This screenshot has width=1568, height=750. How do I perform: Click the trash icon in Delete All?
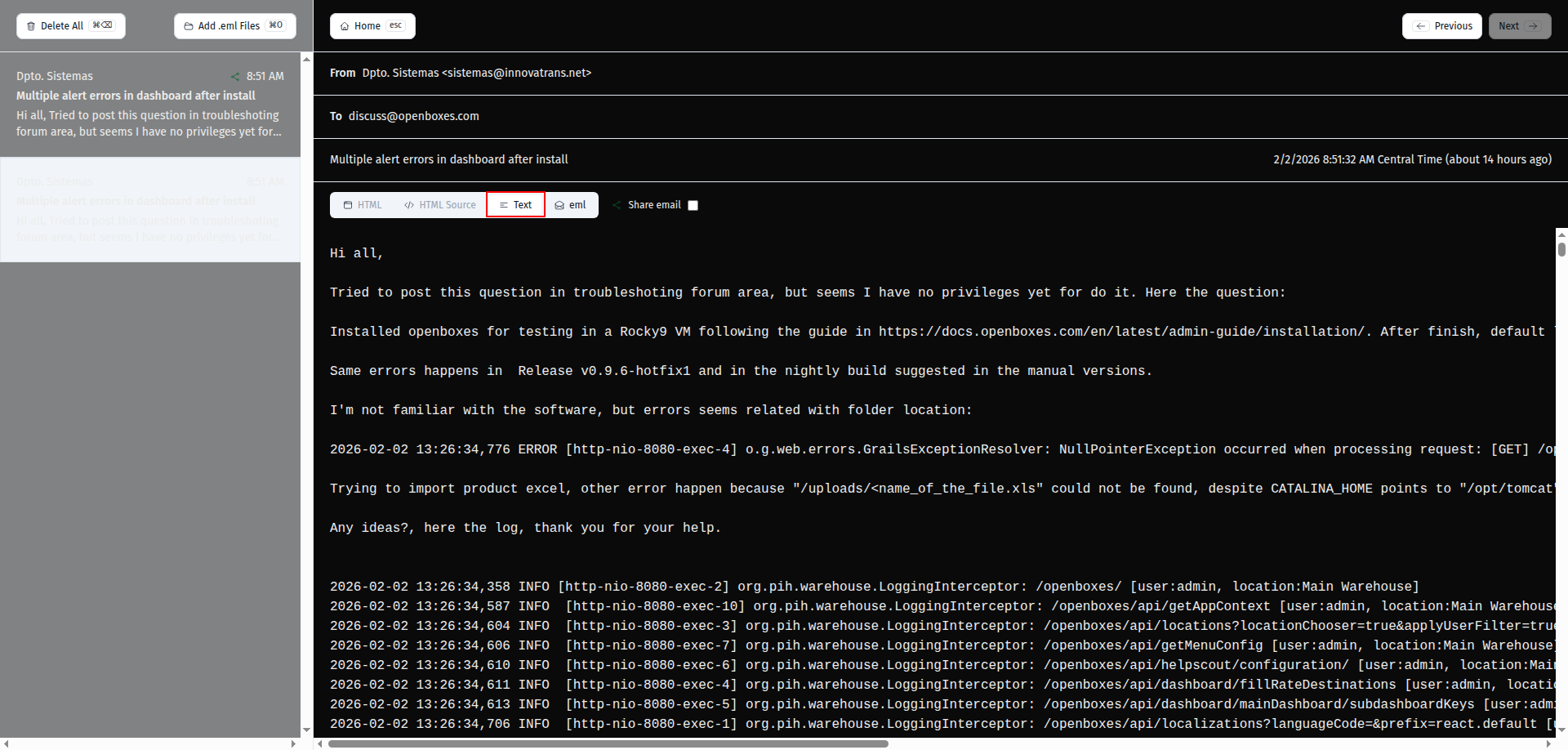pos(31,26)
